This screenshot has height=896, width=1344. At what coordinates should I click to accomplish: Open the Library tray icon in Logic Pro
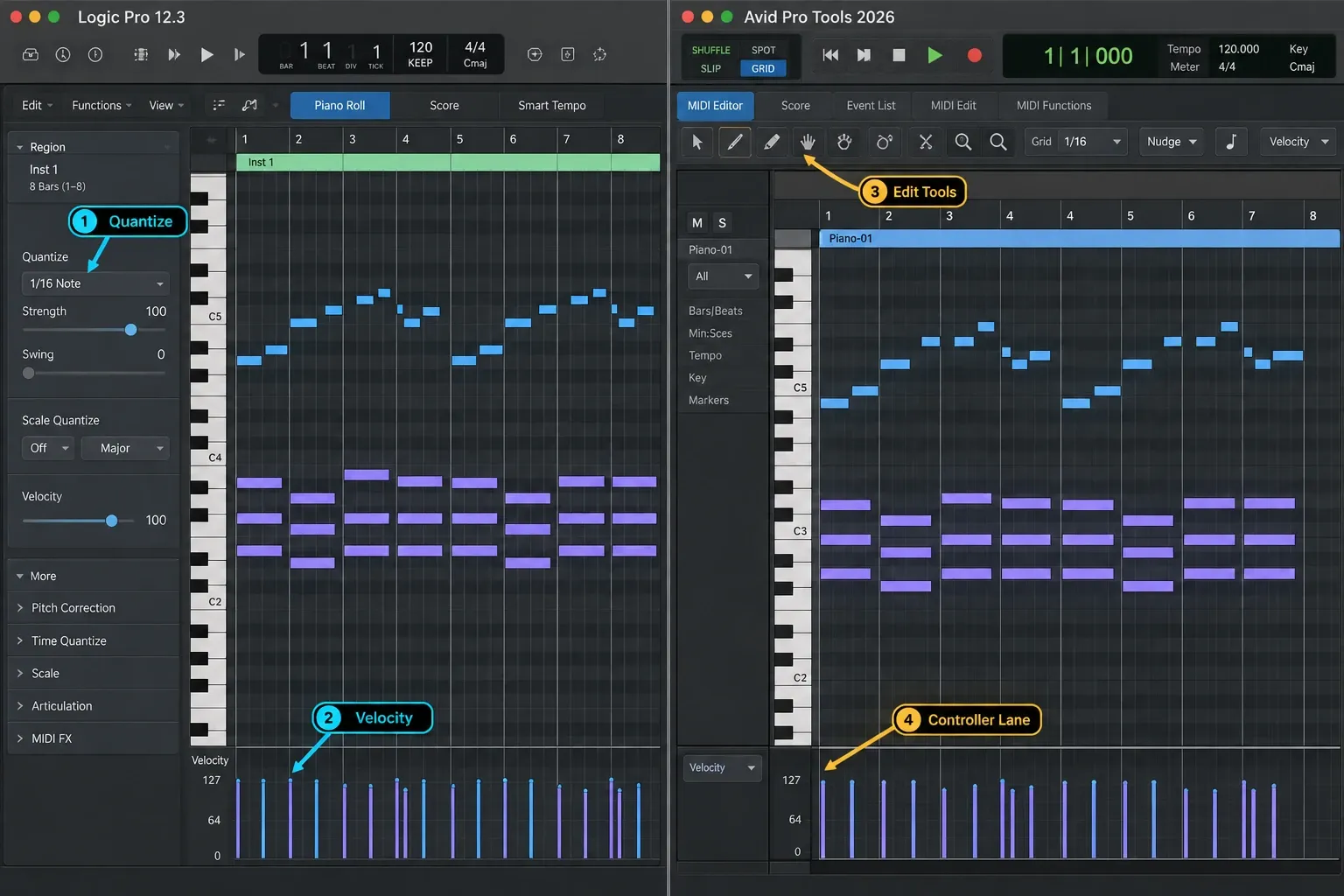pyautogui.click(x=31, y=54)
